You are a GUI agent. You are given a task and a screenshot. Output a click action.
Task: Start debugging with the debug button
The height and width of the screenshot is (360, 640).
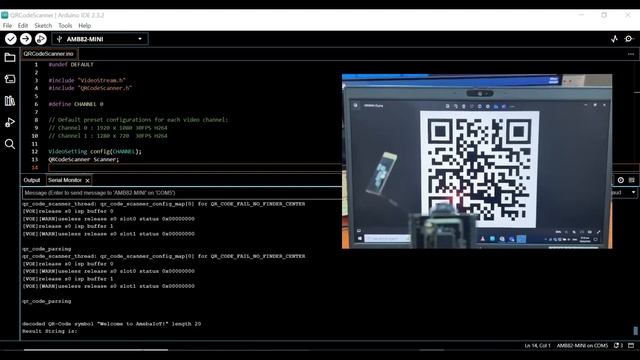(x=41, y=39)
